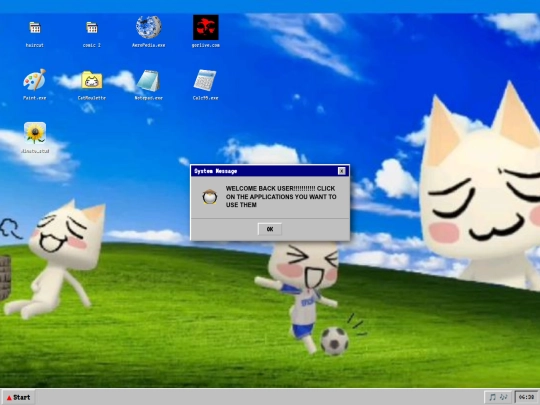This screenshot has width=540, height=405.
Task: Click the taskbar clock display
Action: 526,397
